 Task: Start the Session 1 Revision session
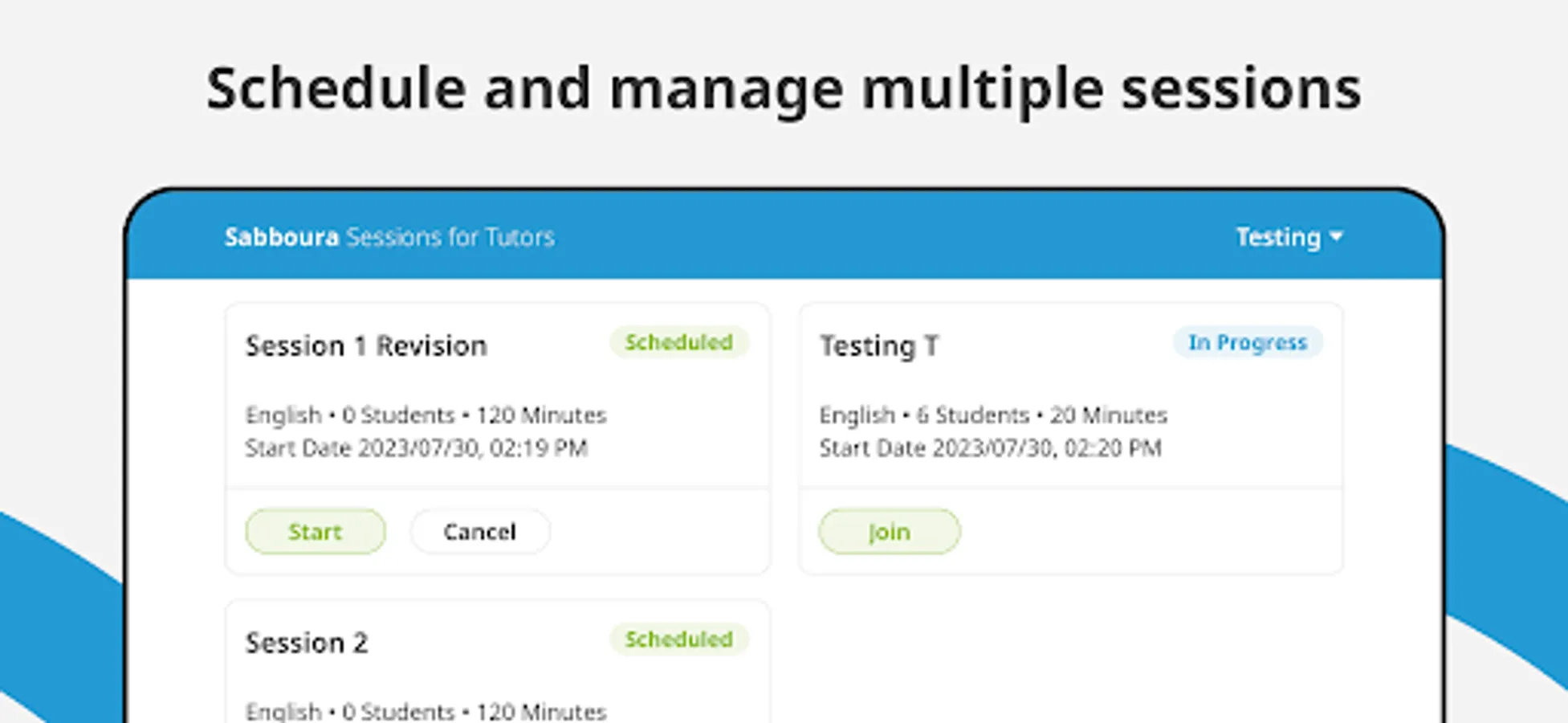(315, 531)
